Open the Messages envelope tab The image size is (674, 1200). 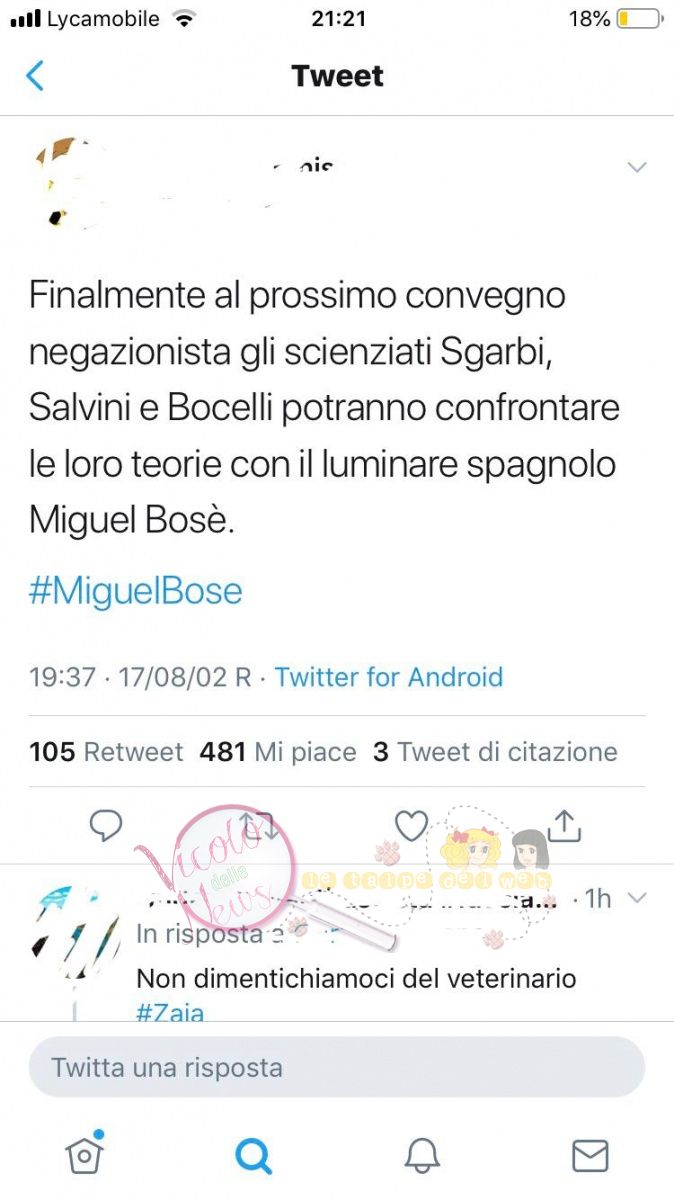590,1156
